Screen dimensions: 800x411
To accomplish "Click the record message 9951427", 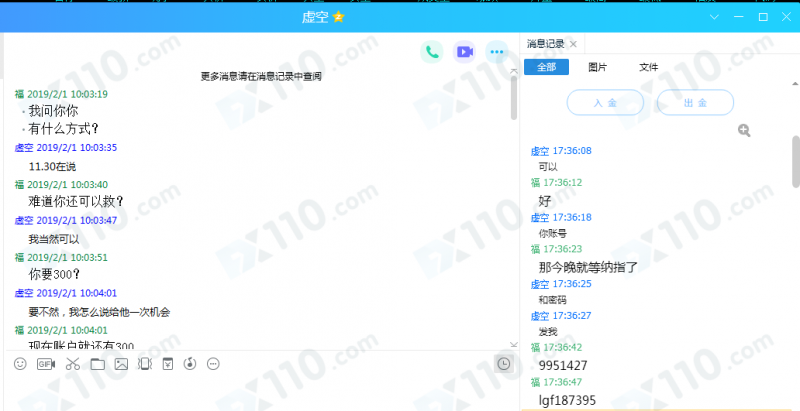I will [563, 366].
